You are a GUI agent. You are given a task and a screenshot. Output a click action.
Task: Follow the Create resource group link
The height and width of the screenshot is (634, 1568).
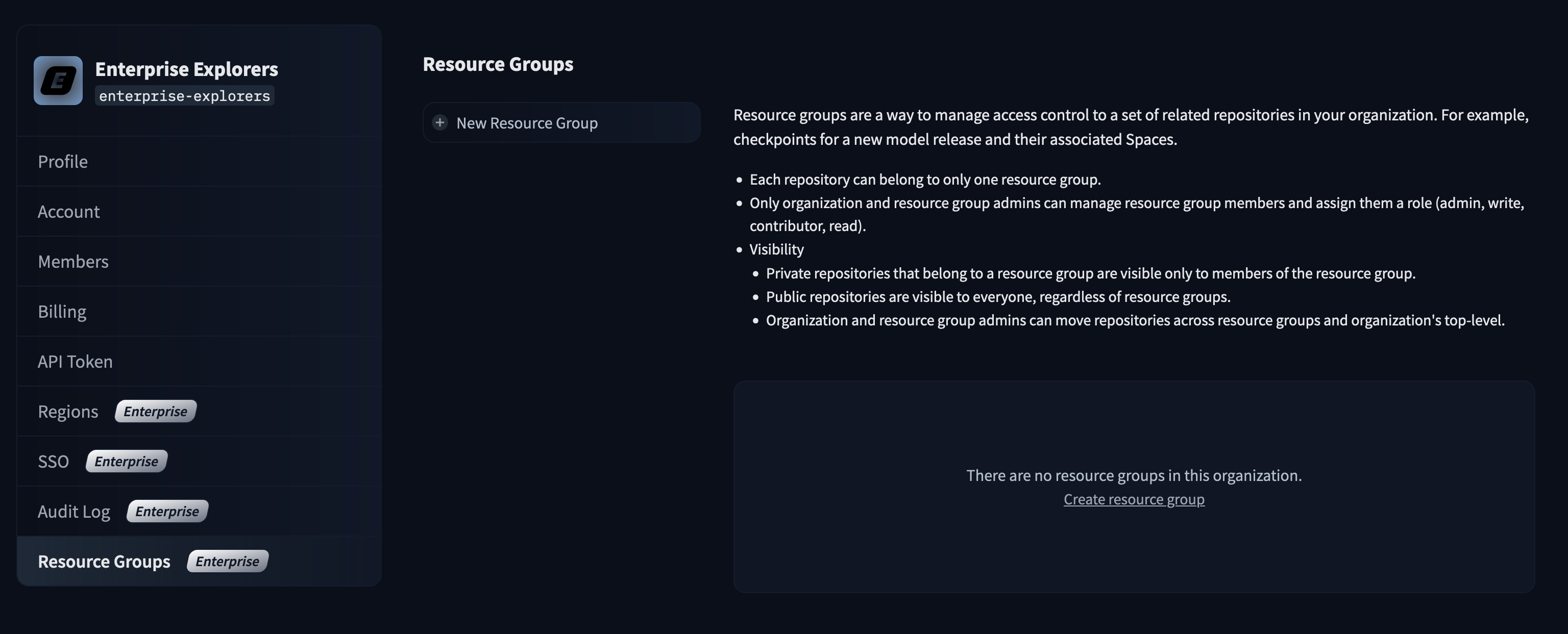(1134, 499)
